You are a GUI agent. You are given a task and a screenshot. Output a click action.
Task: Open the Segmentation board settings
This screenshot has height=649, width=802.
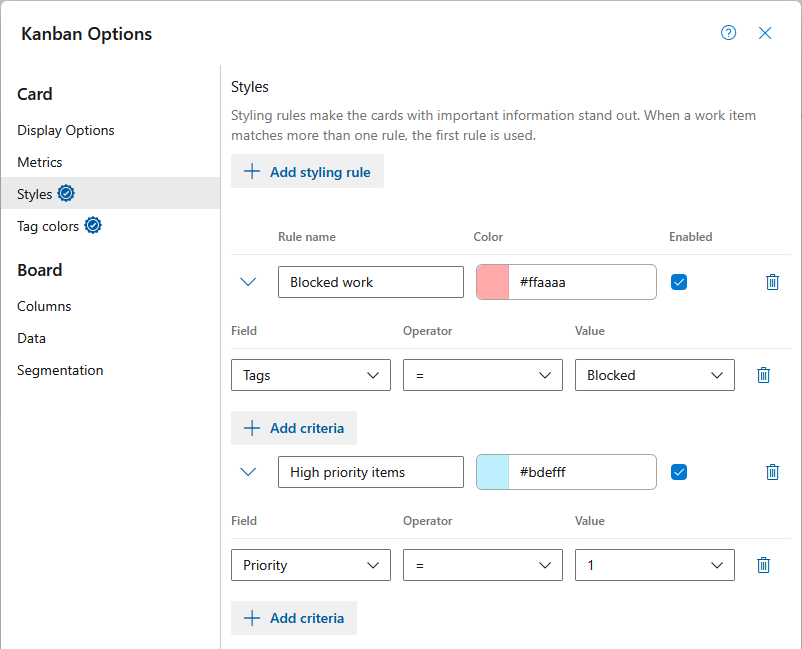tap(60, 370)
